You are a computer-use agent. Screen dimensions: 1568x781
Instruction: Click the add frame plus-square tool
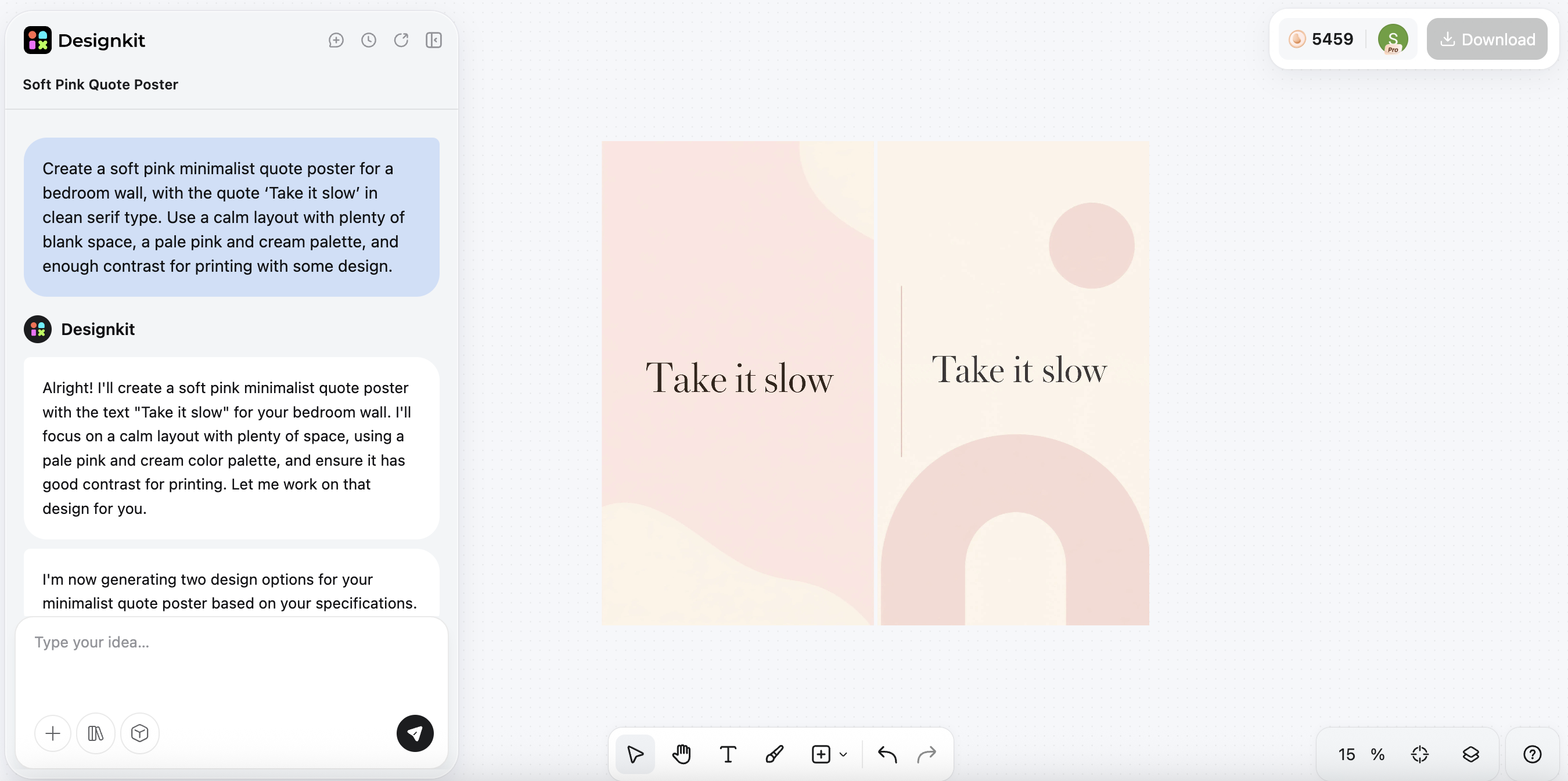821,754
